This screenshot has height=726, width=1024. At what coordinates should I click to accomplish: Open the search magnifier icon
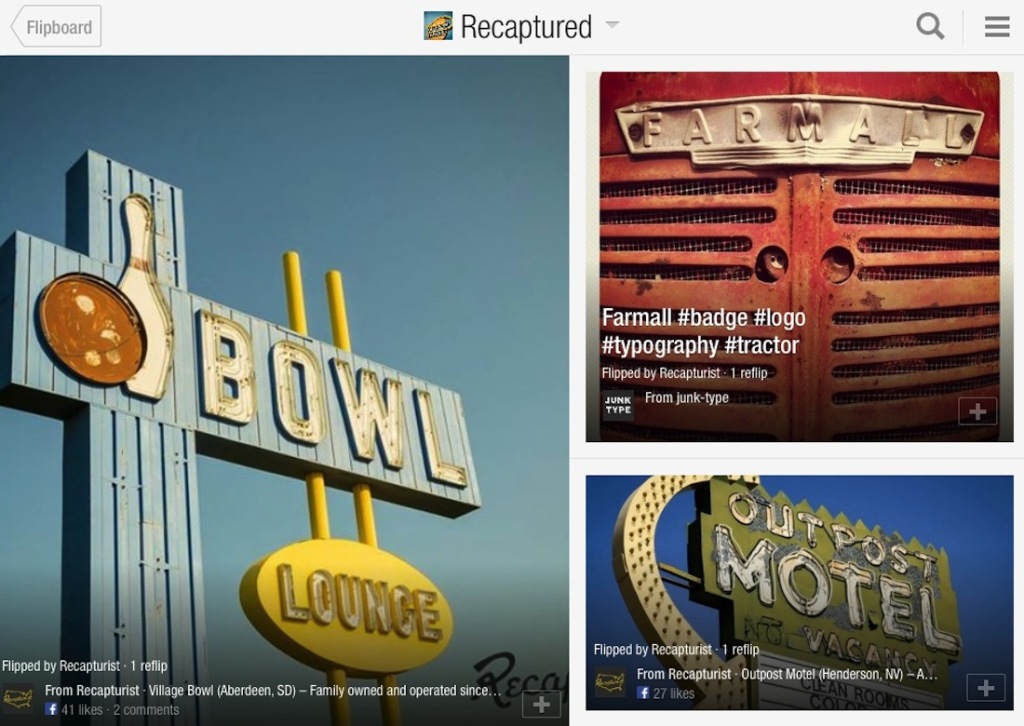tap(930, 27)
